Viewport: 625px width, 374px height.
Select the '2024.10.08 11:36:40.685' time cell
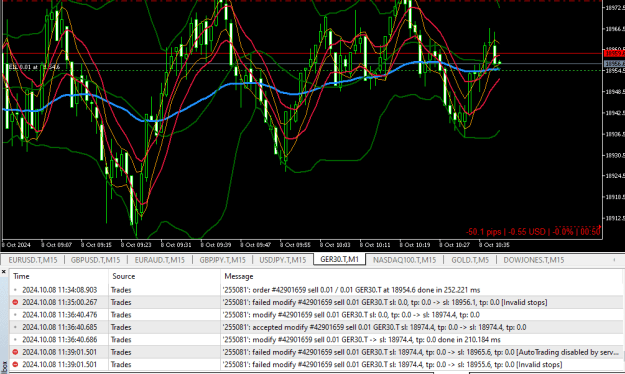59,327
